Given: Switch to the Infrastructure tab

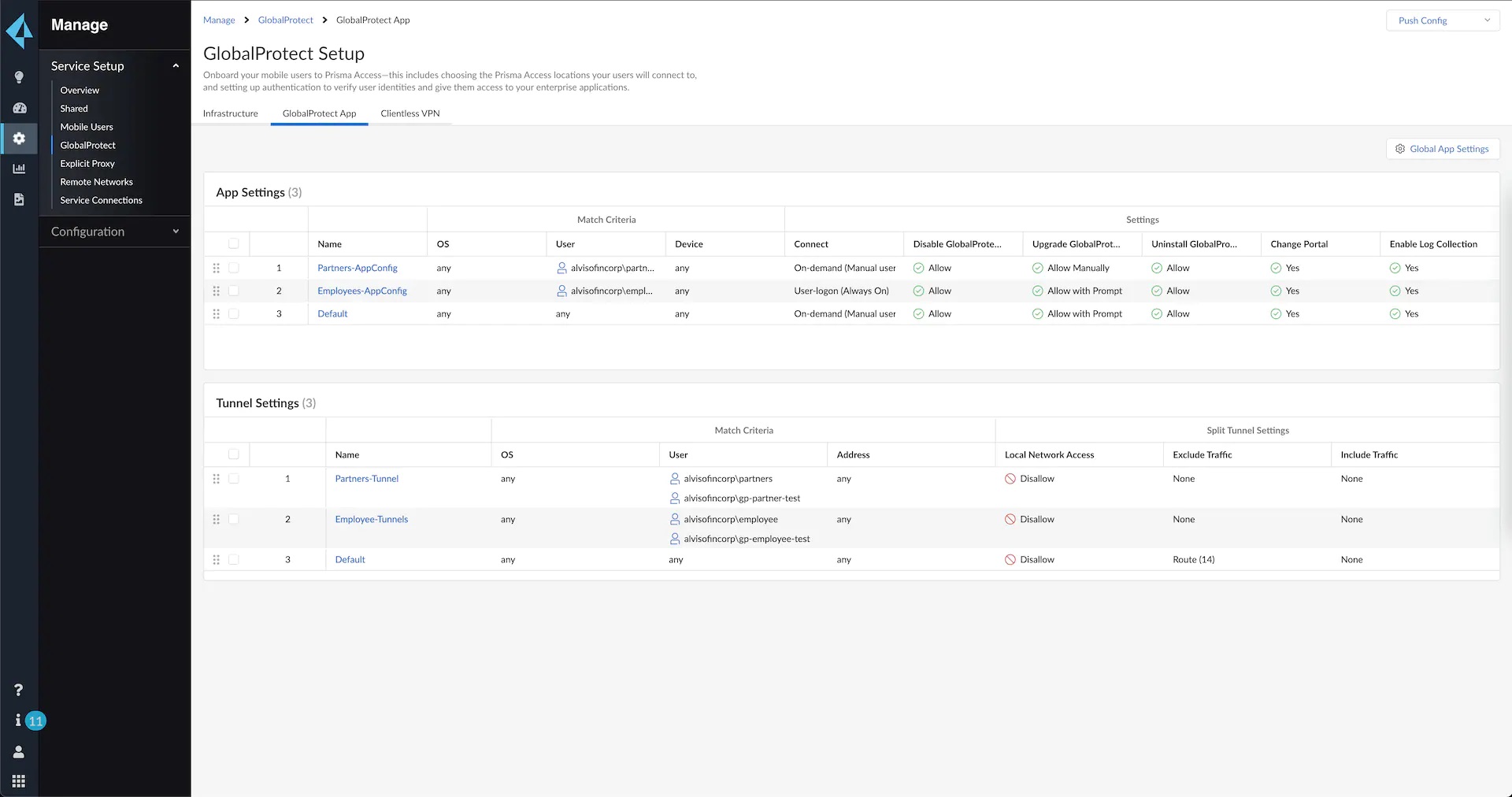Looking at the screenshot, I should pos(231,113).
